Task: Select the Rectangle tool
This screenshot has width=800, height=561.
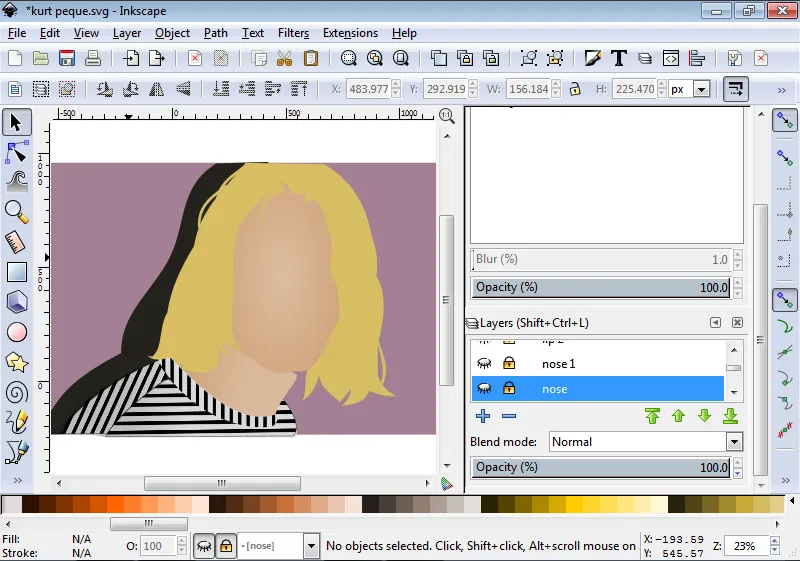Action: (x=16, y=272)
